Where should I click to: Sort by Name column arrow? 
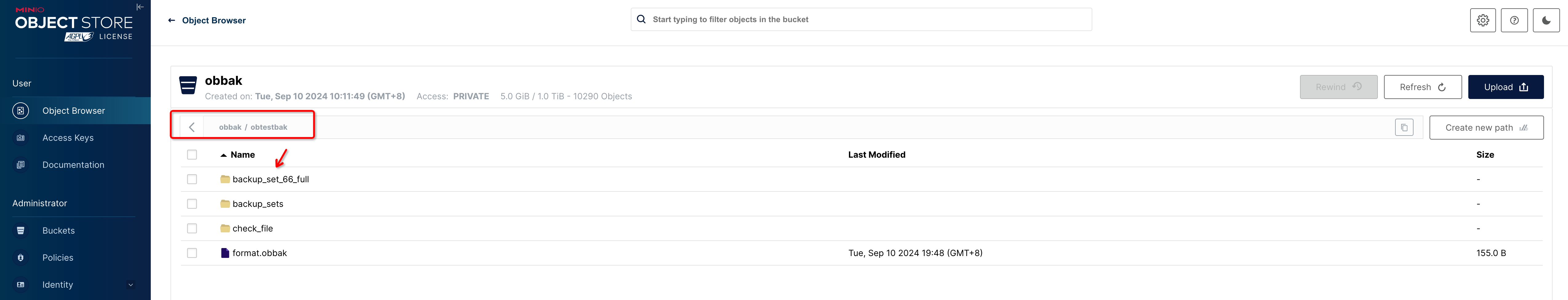[223, 155]
